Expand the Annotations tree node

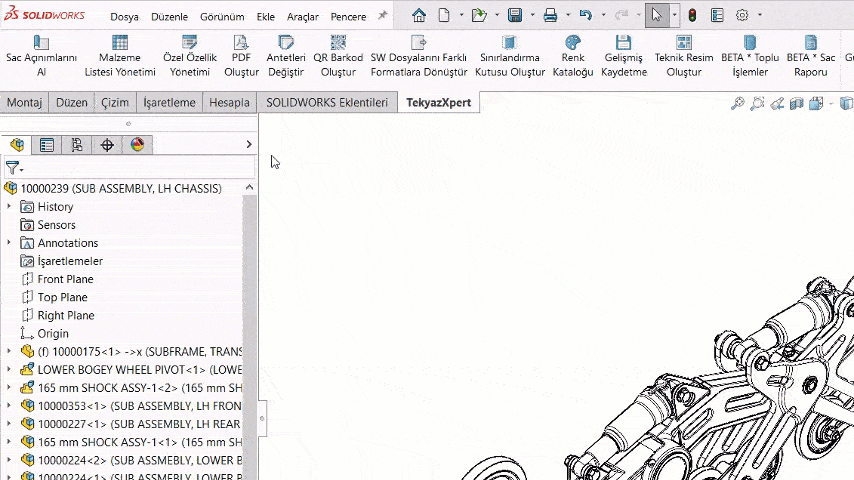pos(9,242)
